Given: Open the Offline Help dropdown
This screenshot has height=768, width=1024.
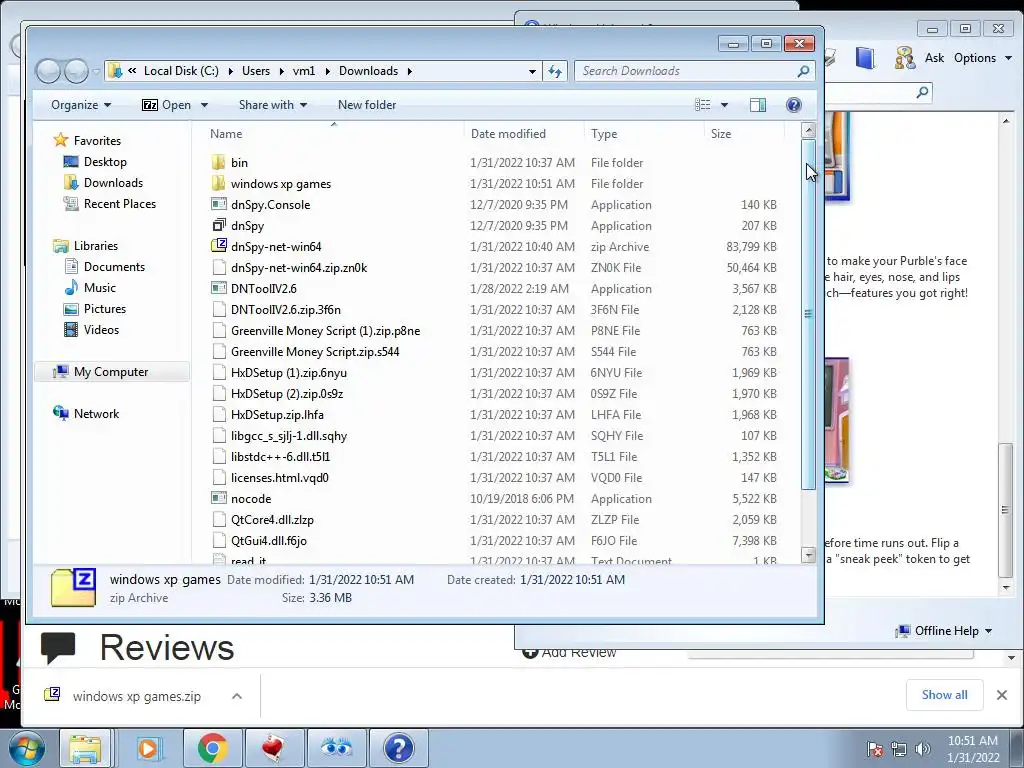Looking at the screenshot, I should click(x=944, y=631).
